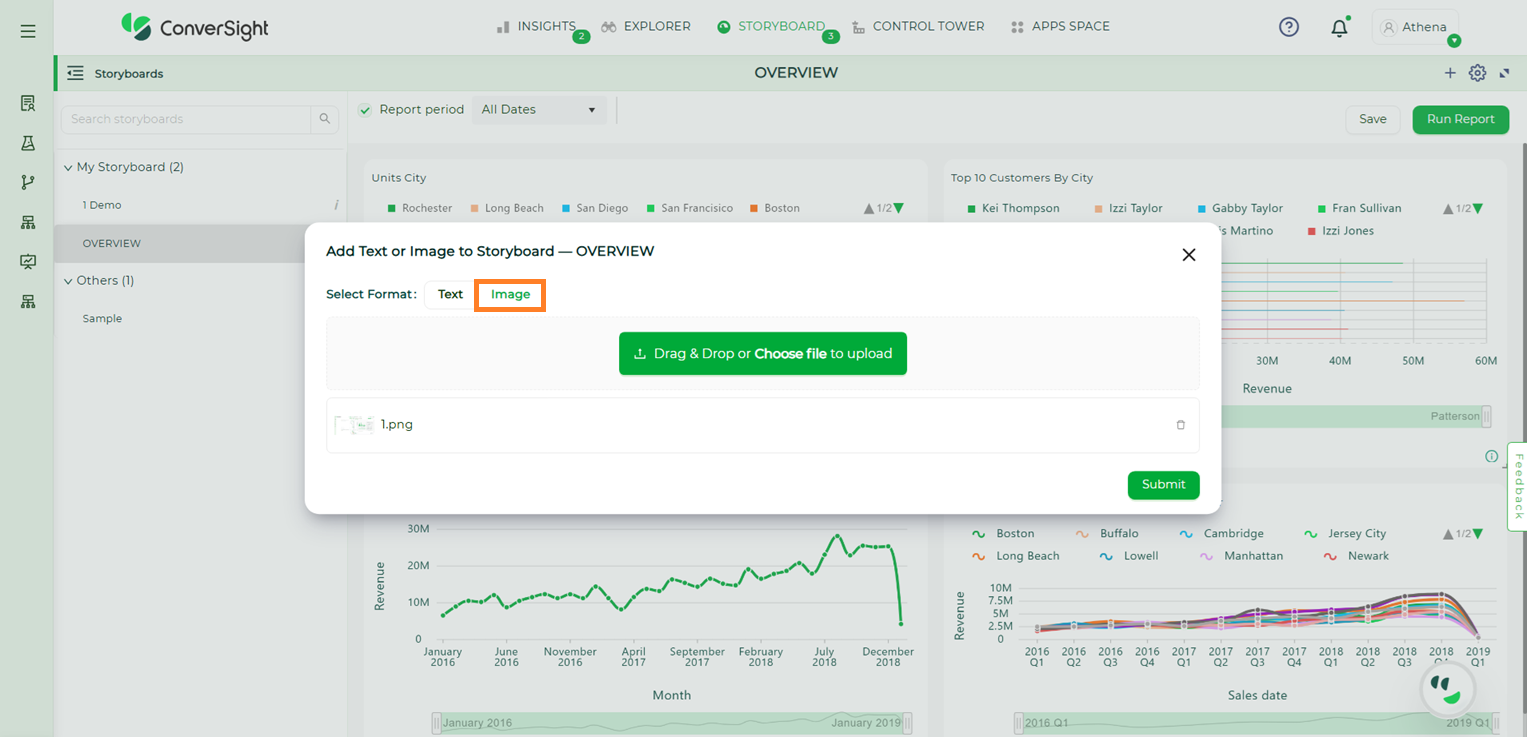Open the storyboard settings gear
This screenshot has height=737, width=1527.
pos(1478,73)
